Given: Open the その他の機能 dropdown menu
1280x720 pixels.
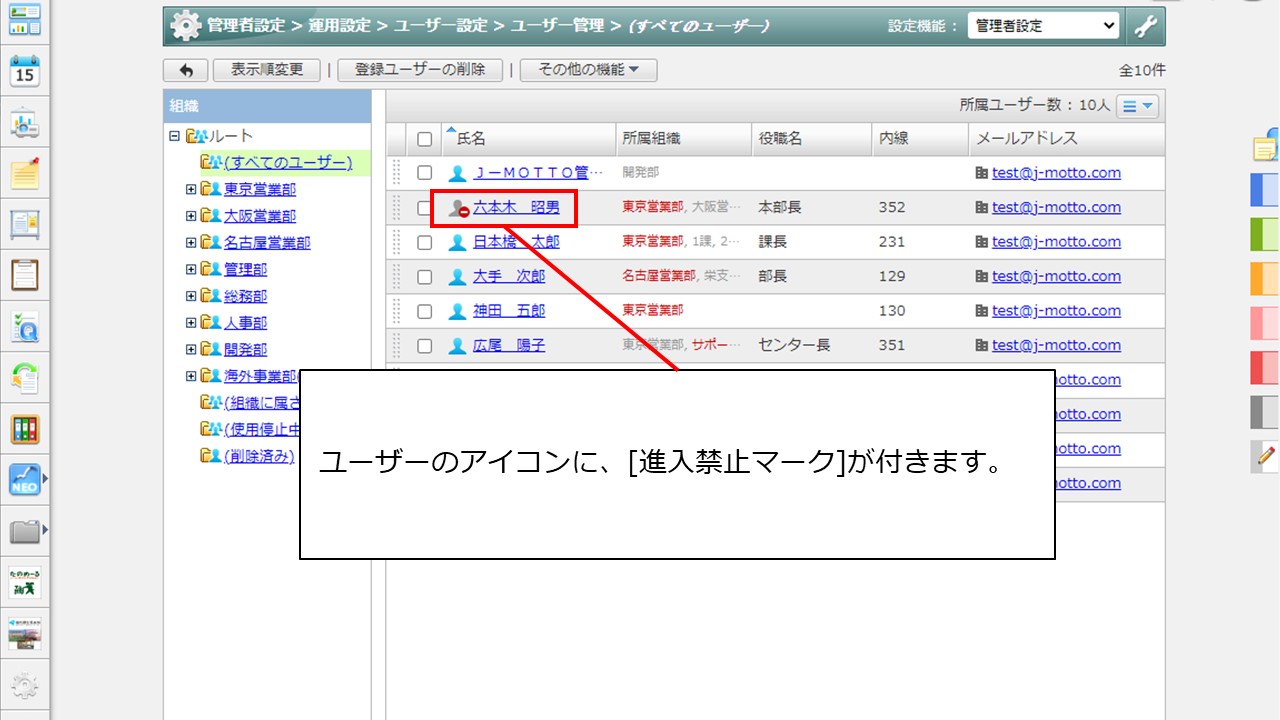Looking at the screenshot, I should (588, 70).
